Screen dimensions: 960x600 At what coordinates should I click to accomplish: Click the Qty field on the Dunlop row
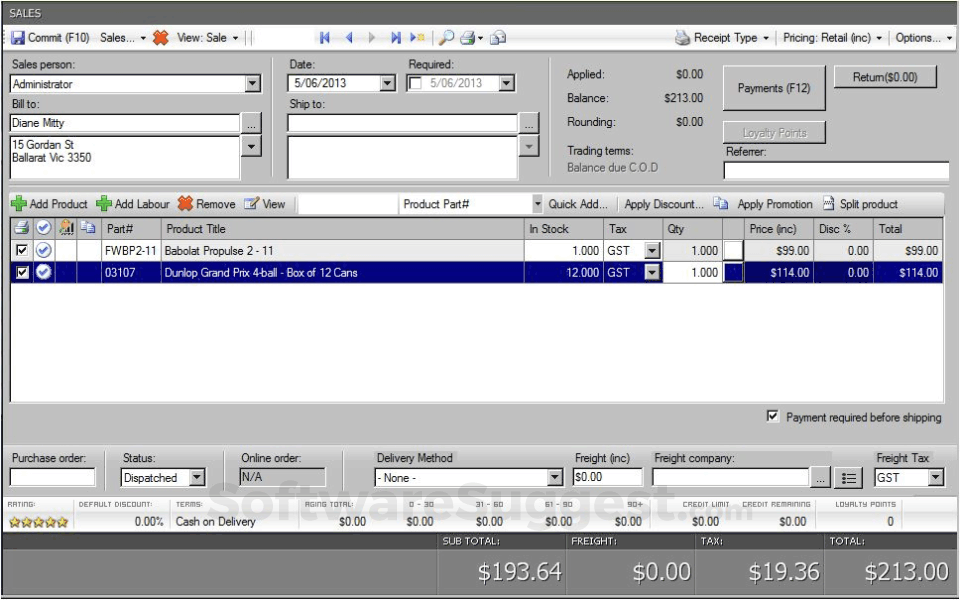(x=692, y=272)
